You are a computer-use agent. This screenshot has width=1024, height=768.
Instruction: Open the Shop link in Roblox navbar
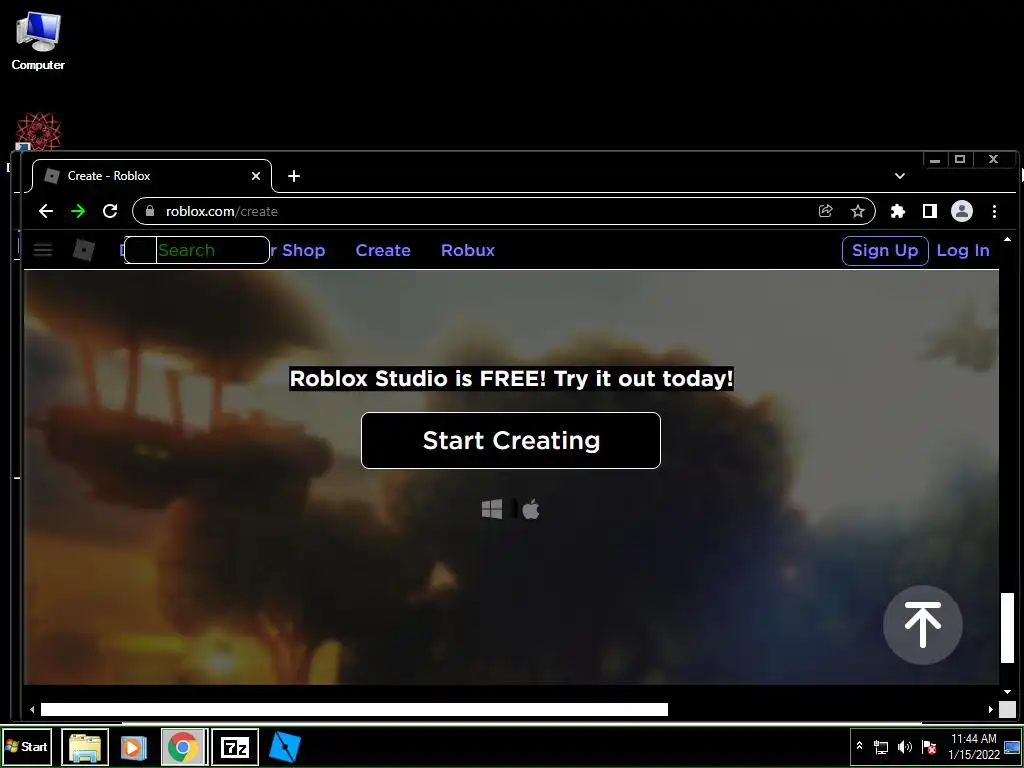click(303, 250)
